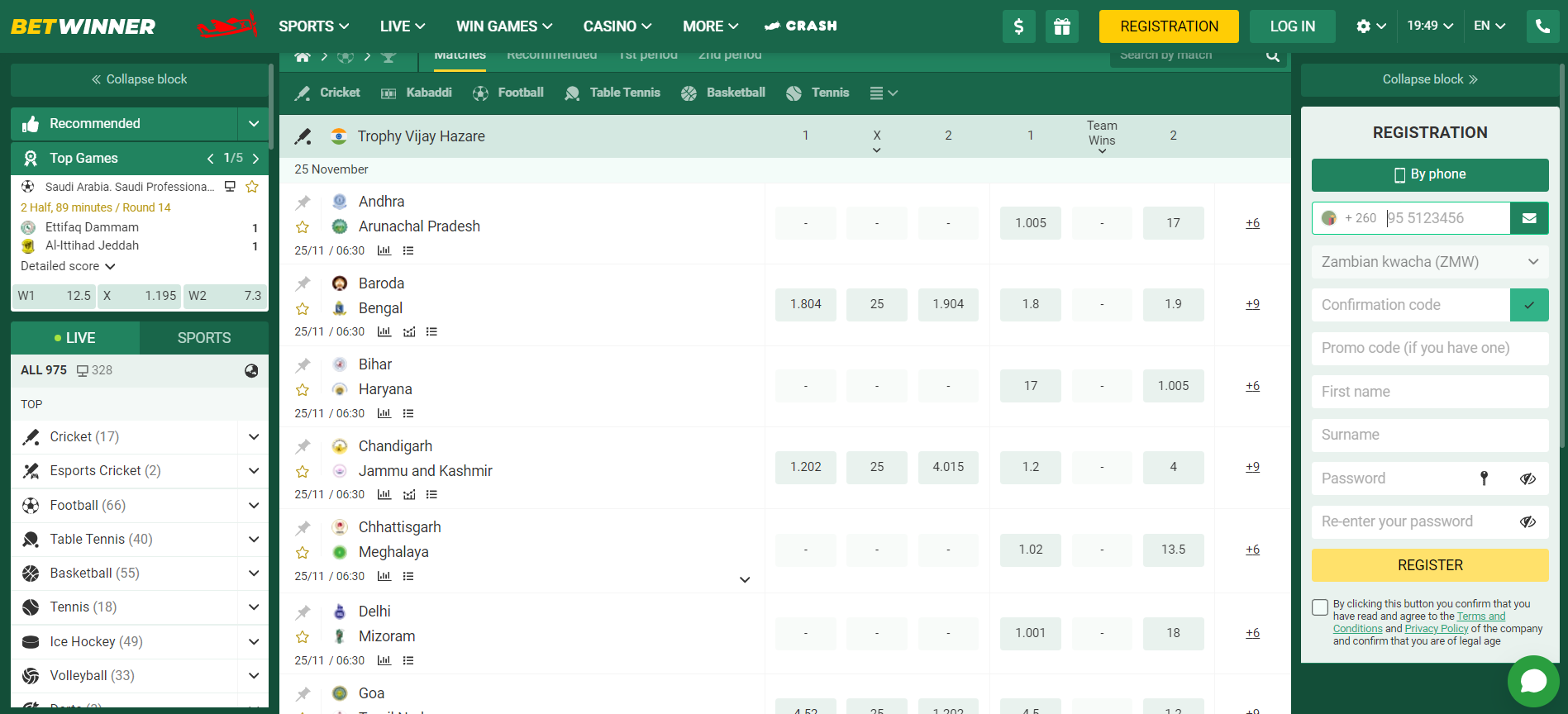Select Table Tennis sport filter
The width and height of the screenshot is (1568, 714).
(612, 93)
